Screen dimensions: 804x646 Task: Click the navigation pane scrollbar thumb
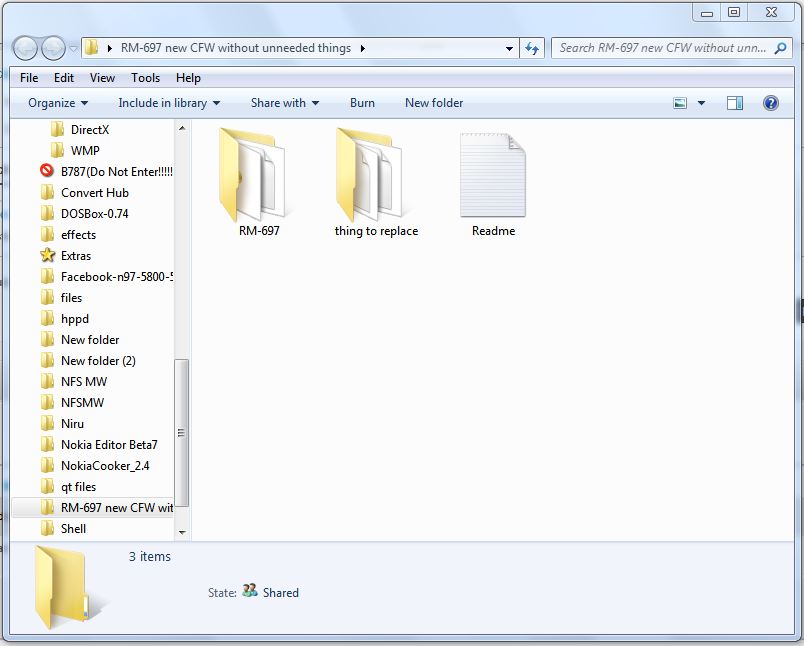pyautogui.click(x=182, y=433)
